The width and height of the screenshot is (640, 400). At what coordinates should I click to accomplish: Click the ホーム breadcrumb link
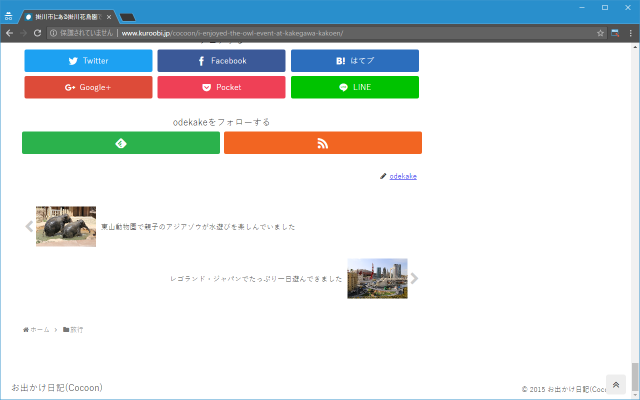coord(39,329)
